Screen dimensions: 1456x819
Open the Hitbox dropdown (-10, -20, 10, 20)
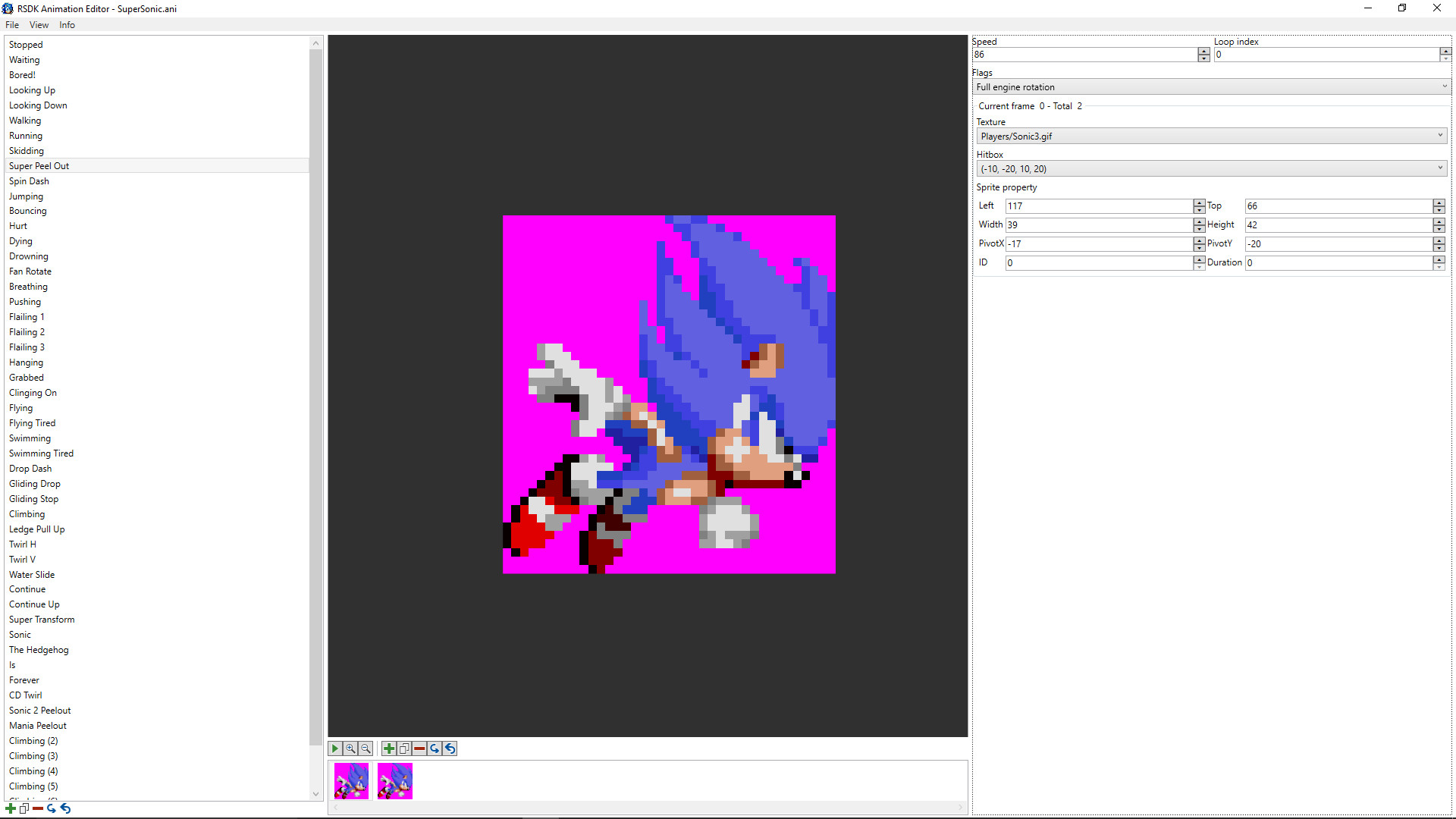tap(1210, 168)
